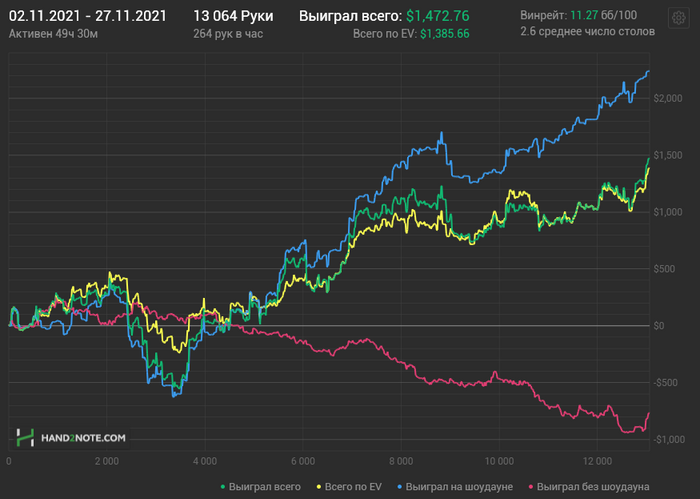Click the 'Выиграл всего:' header label
The height and width of the screenshot is (499, 700).
(x=350, y=16)
